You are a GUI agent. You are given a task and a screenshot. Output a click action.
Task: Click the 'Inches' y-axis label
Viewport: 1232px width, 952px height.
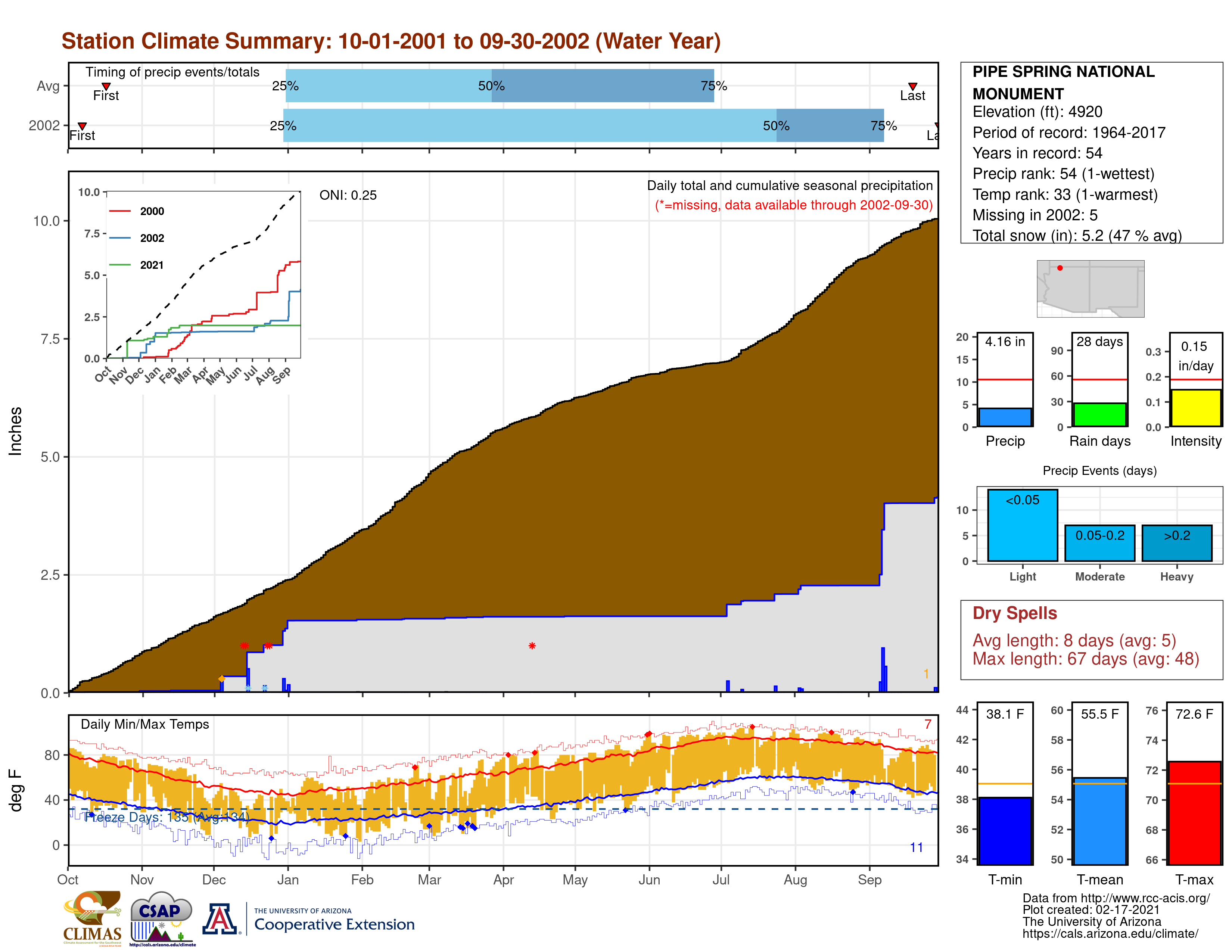15,432
